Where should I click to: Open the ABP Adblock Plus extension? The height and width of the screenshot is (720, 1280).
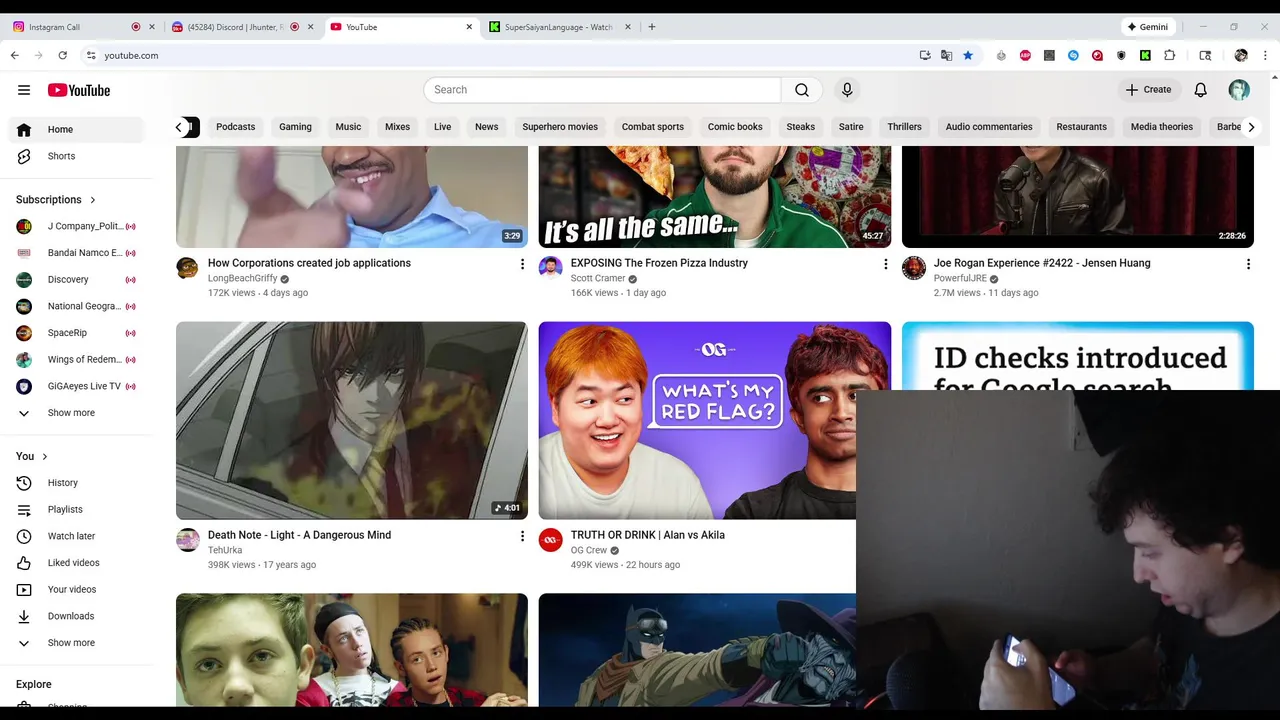[1025, 56]
